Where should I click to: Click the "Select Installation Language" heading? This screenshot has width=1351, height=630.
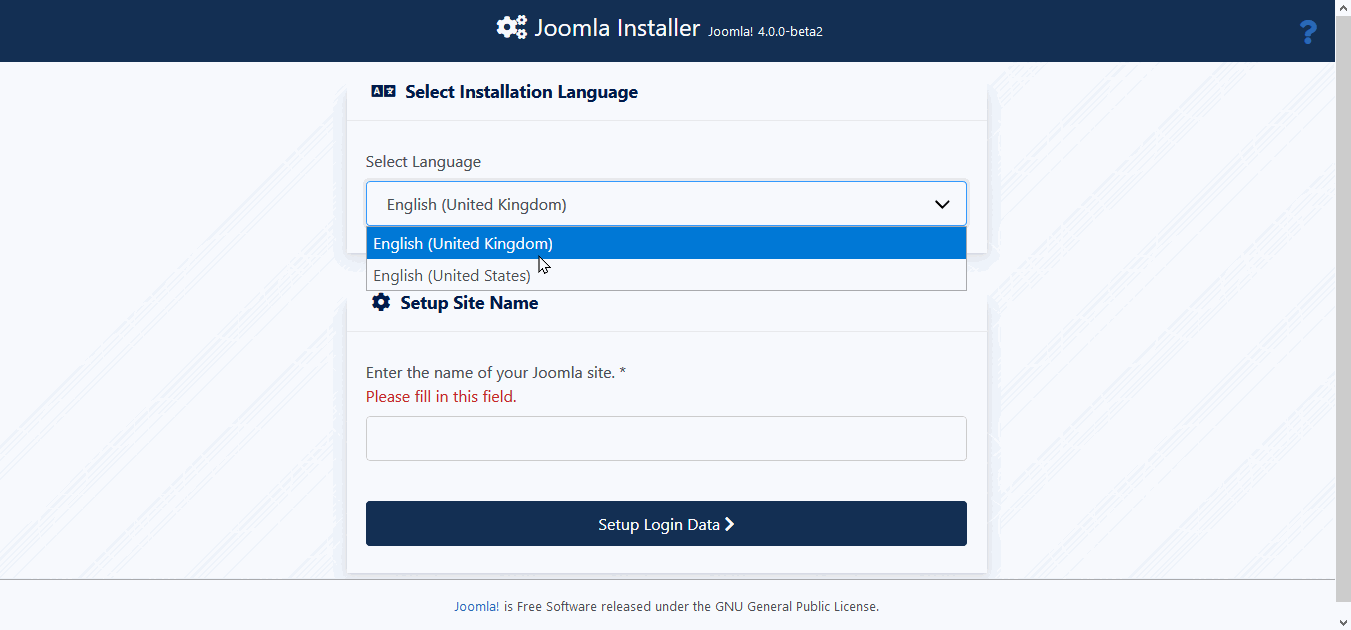(x=521, y=92)
